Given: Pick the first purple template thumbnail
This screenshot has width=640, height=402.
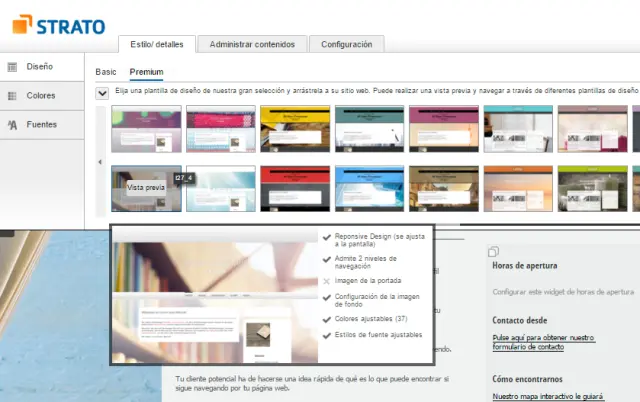Looking at the screenshot, I should pyautogui.click(x=146, y=130).
